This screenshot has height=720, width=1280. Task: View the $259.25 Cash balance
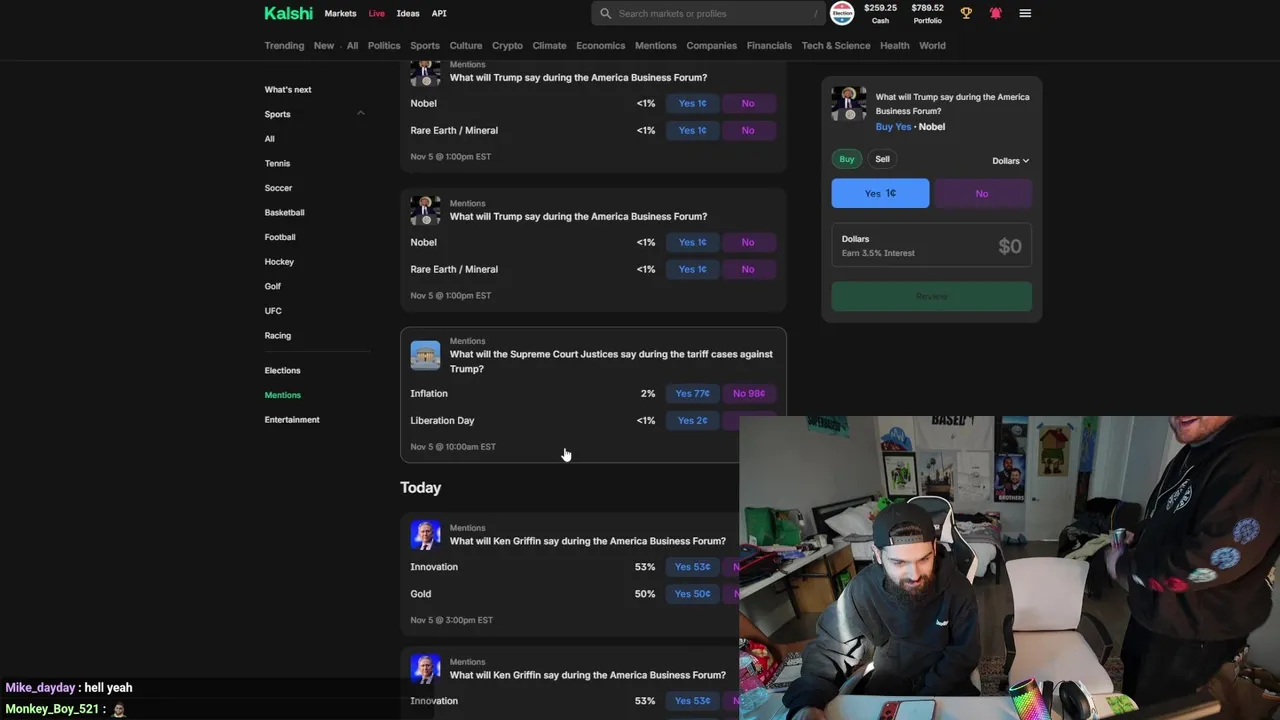coord(880,13)
